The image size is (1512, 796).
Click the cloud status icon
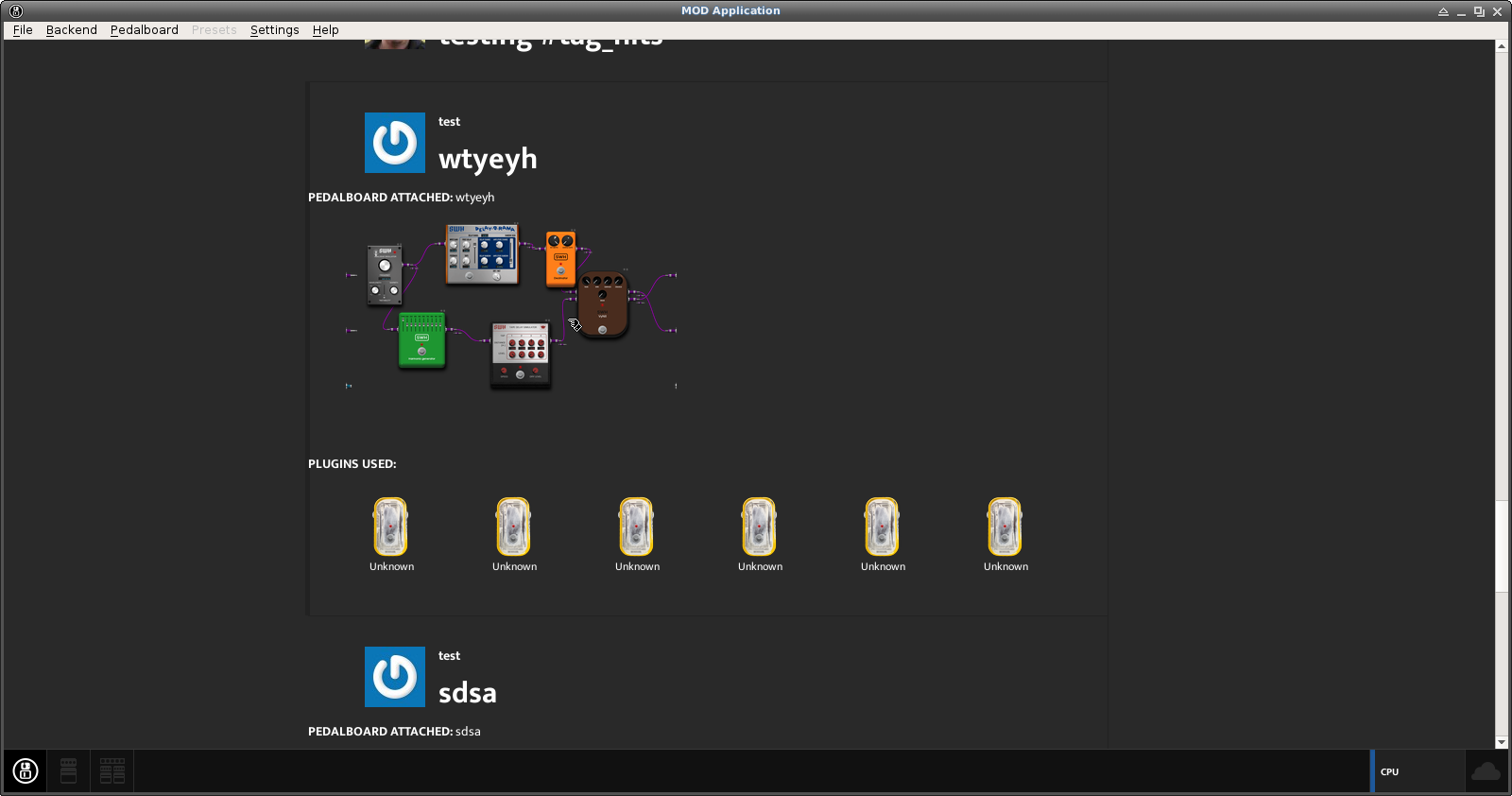1486,771
